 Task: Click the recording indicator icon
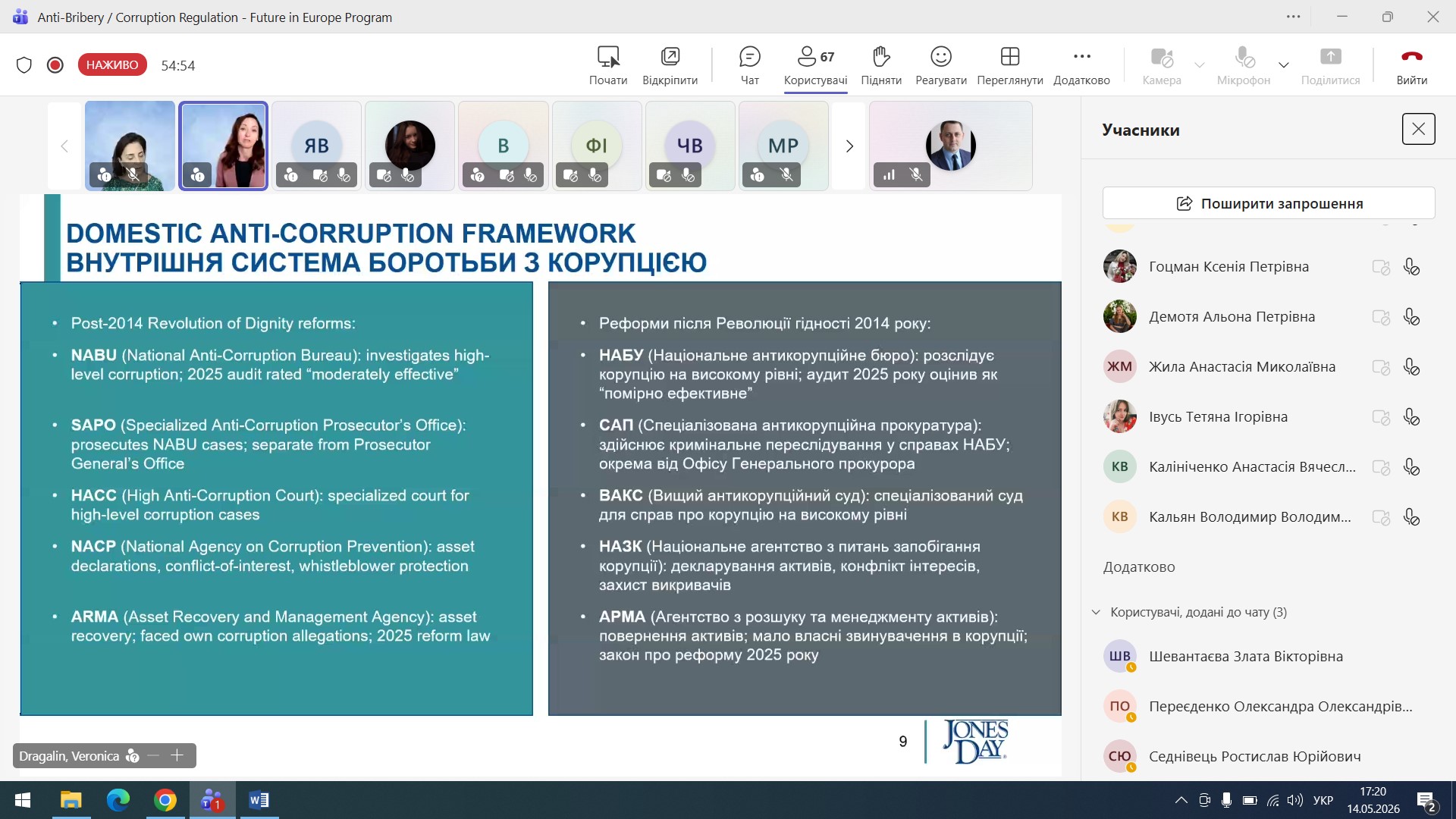click(55, 65)
